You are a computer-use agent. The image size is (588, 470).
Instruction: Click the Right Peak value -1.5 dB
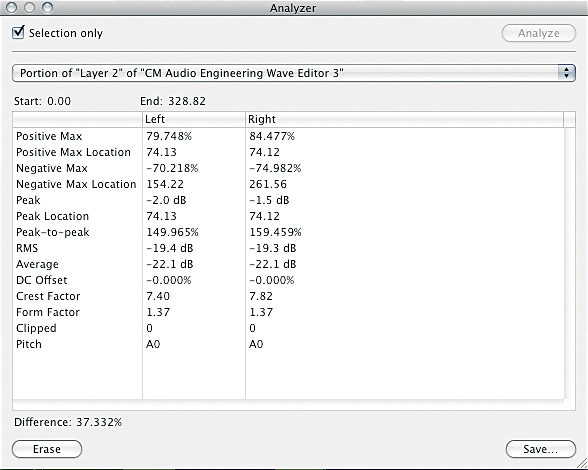[269, 200]
